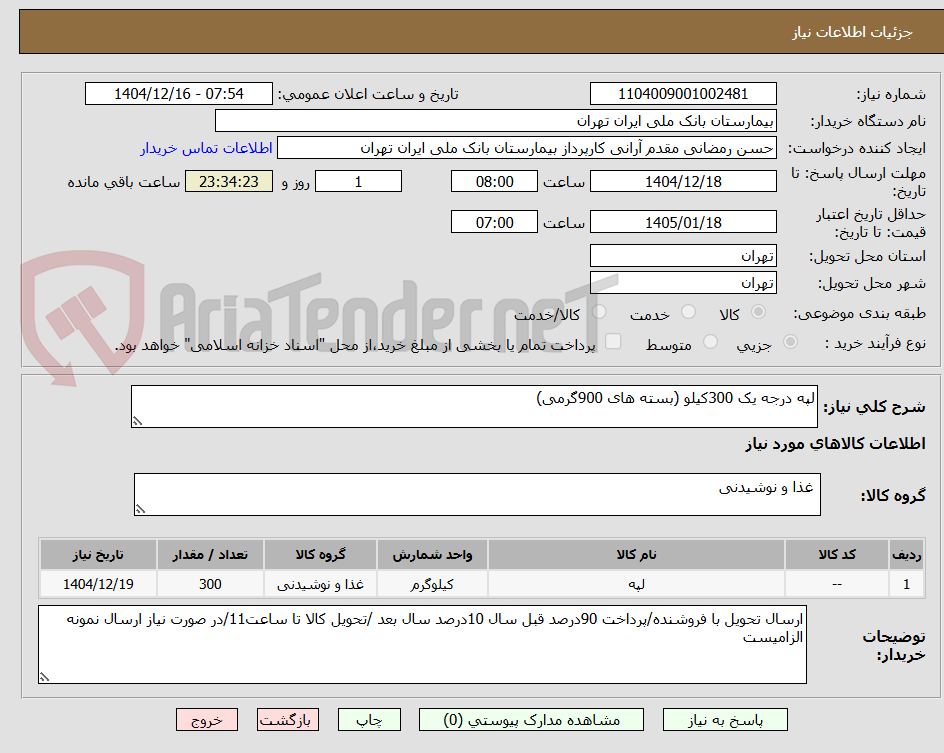Select the خدمت radio button

[688, 312]
